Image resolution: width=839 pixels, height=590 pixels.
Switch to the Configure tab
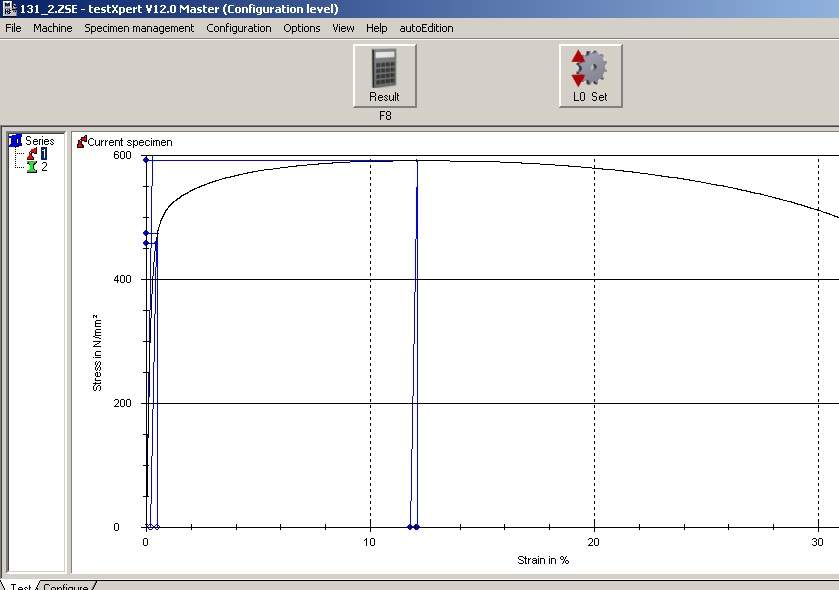(65, 586)
